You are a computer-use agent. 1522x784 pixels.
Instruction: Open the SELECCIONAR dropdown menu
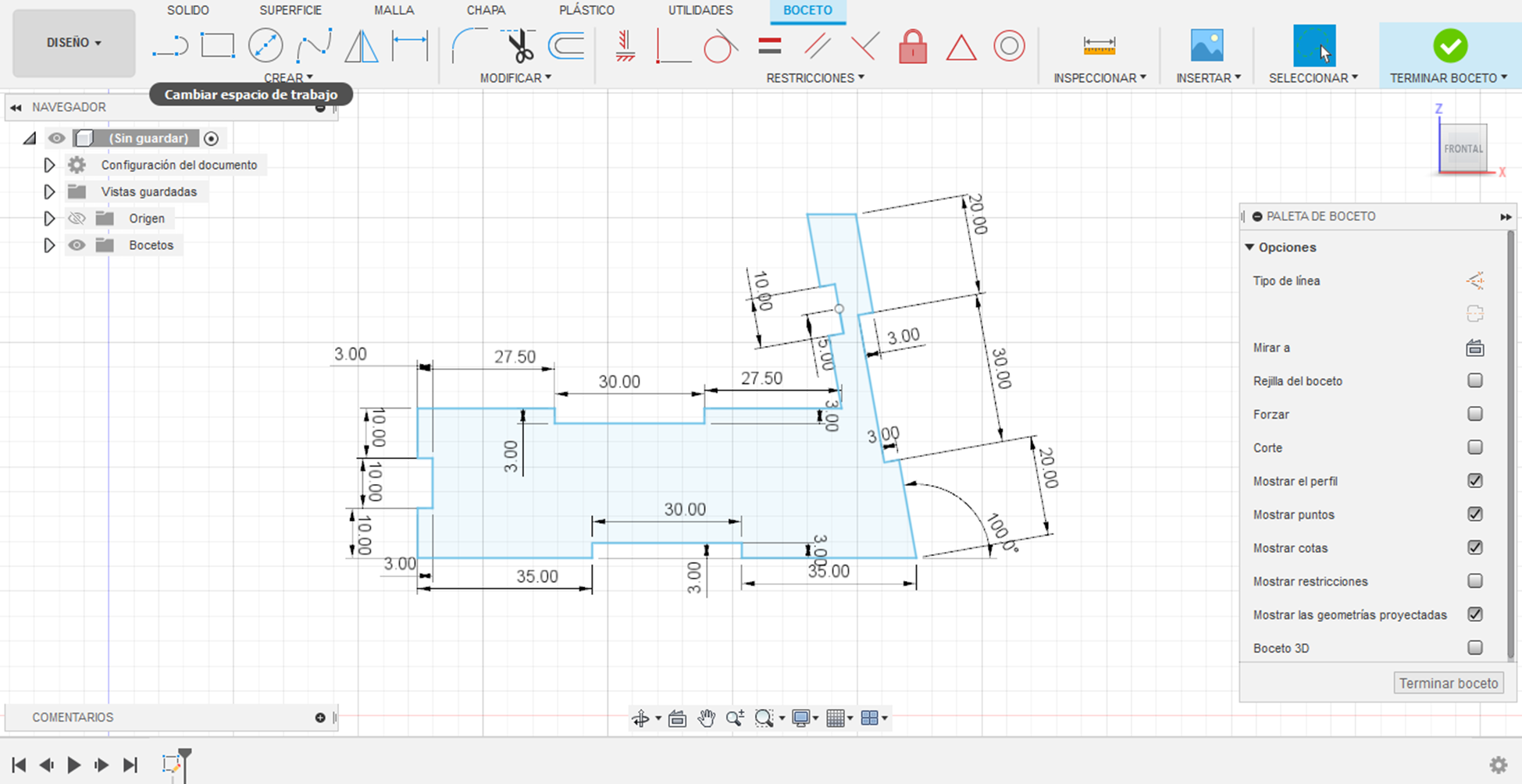[1313, 78]
